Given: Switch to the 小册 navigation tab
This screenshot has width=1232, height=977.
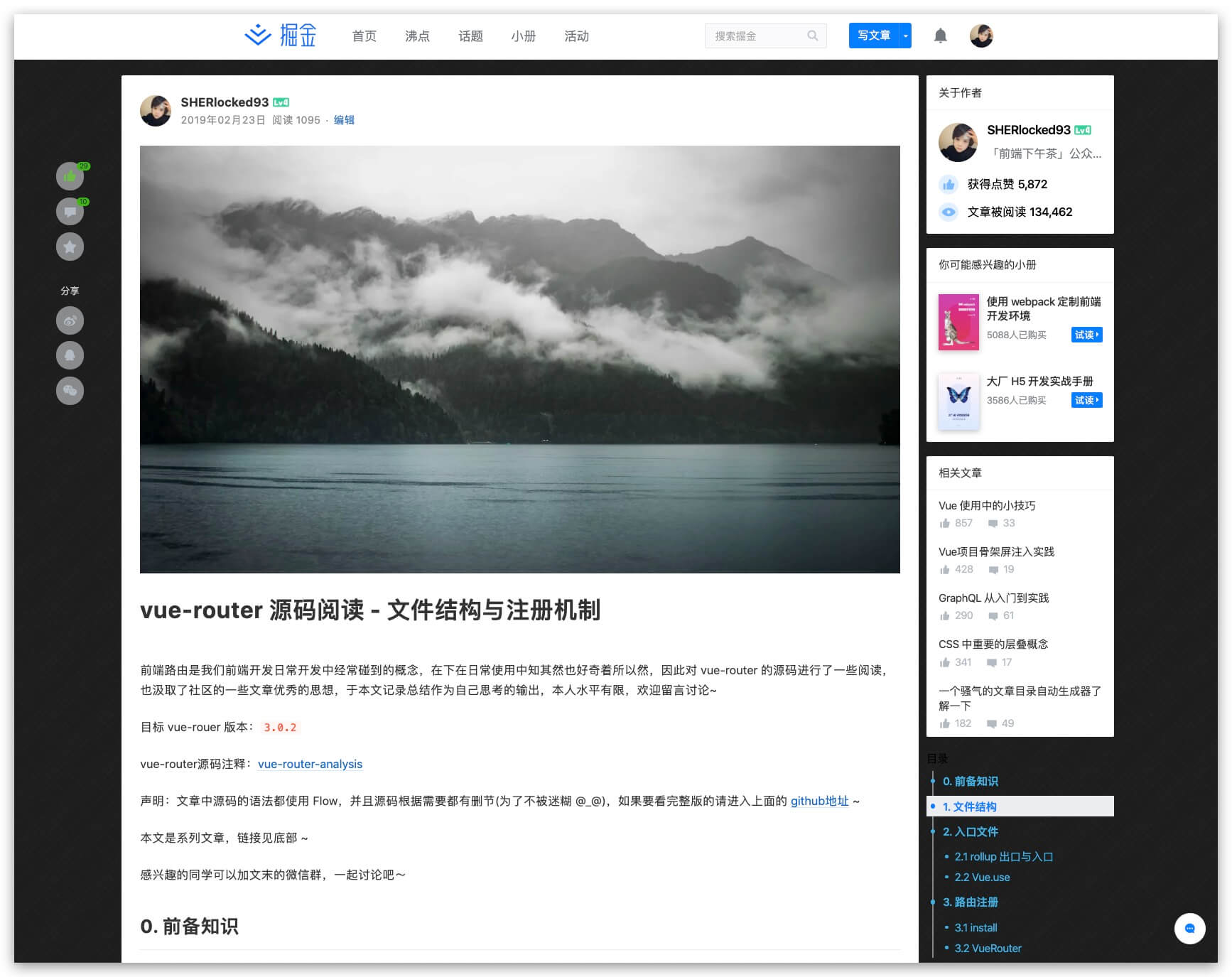Looking at the screenshot, I should click(524, 36).
